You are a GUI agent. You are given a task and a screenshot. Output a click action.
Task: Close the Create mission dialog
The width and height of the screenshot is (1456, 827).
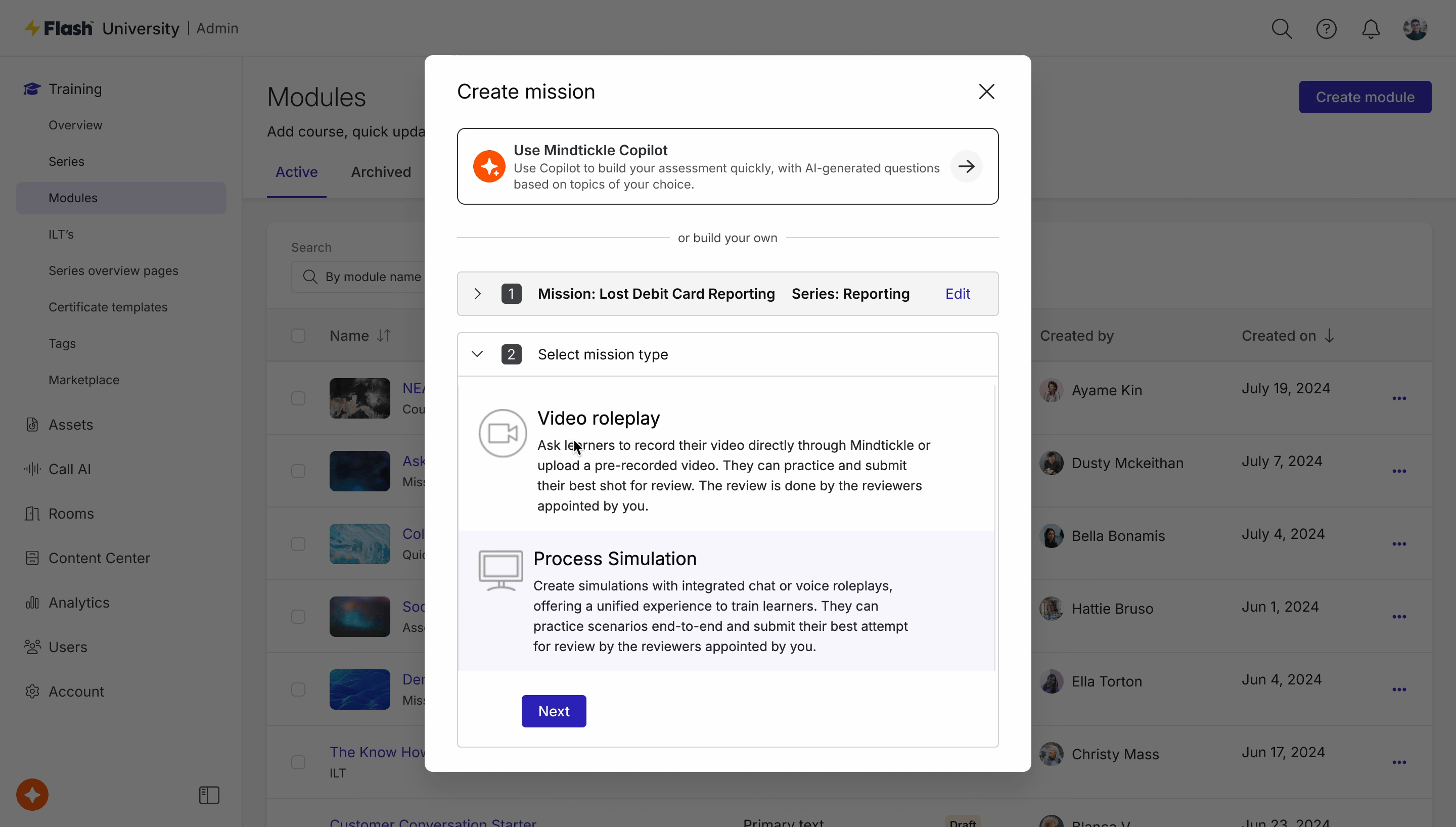tap(986, 91)
